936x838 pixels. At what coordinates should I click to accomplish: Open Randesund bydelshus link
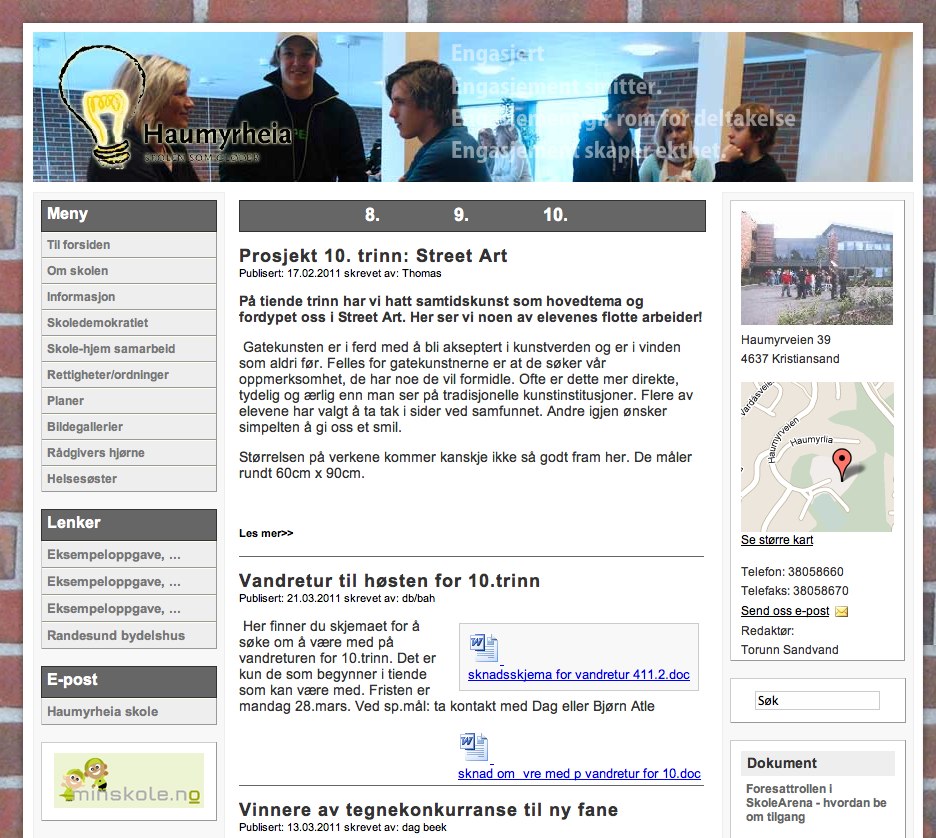129,636
